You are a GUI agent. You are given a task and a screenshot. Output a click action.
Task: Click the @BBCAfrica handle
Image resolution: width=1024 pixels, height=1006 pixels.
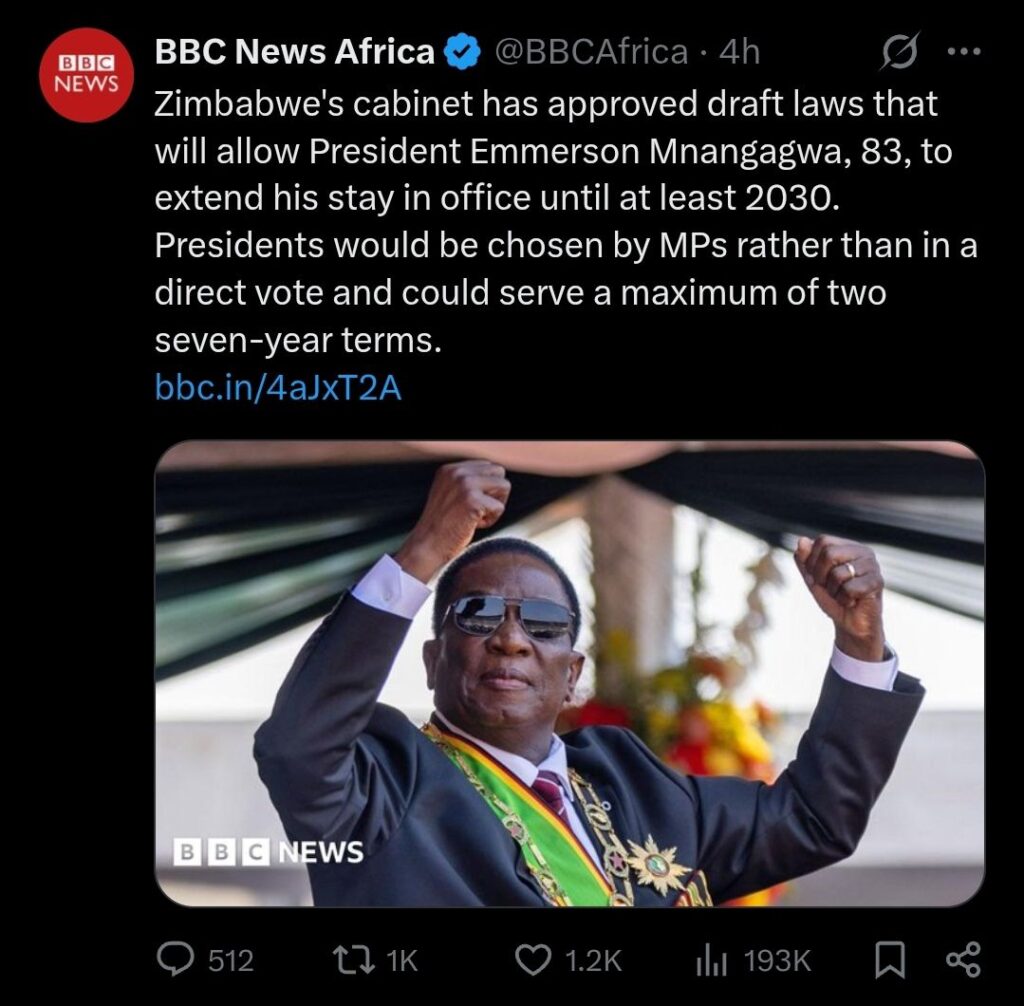click(591, 52)
